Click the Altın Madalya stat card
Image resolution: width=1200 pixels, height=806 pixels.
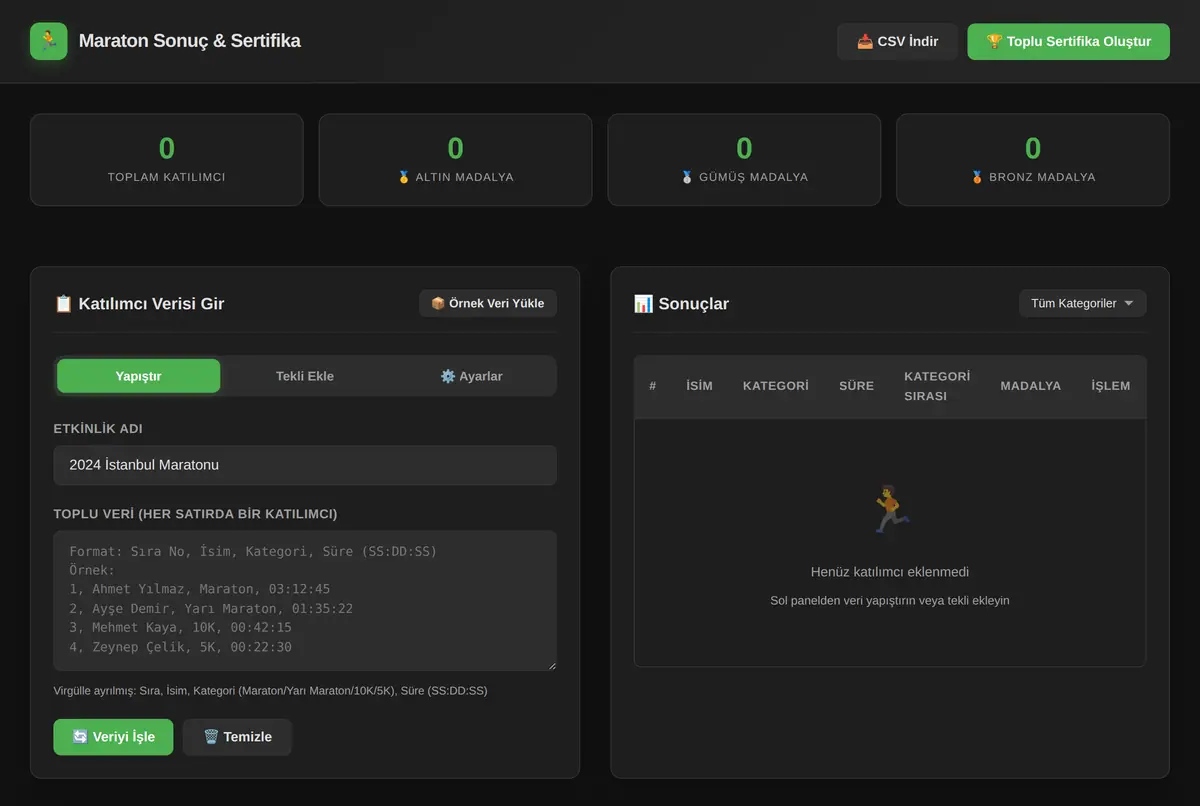click(455, 160)
